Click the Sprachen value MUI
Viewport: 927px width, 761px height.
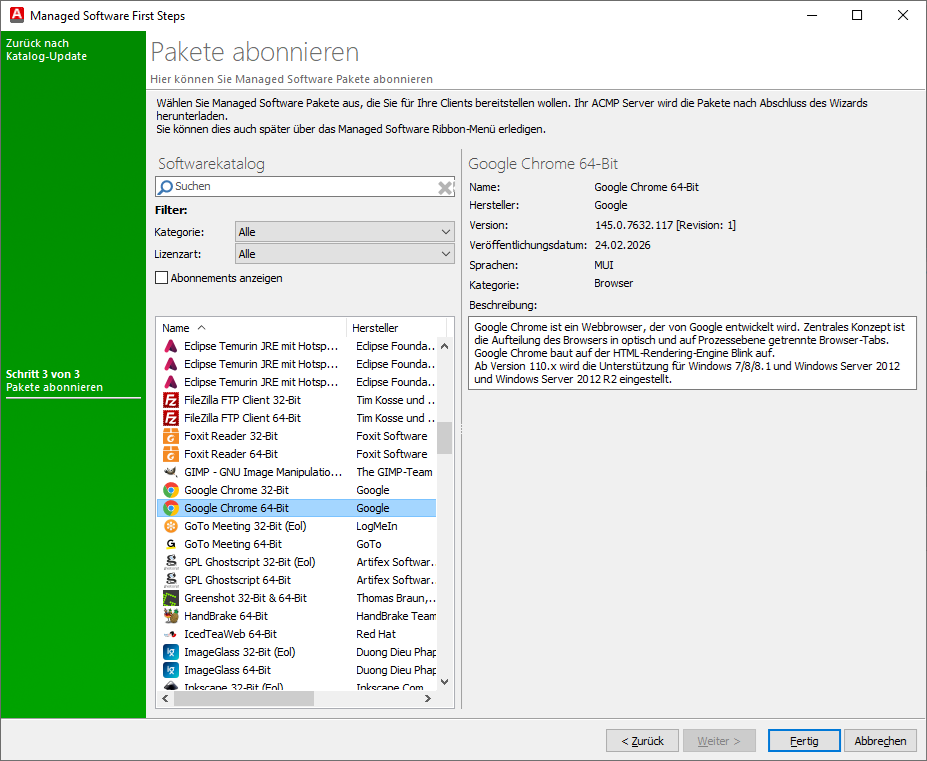point(604,265)
